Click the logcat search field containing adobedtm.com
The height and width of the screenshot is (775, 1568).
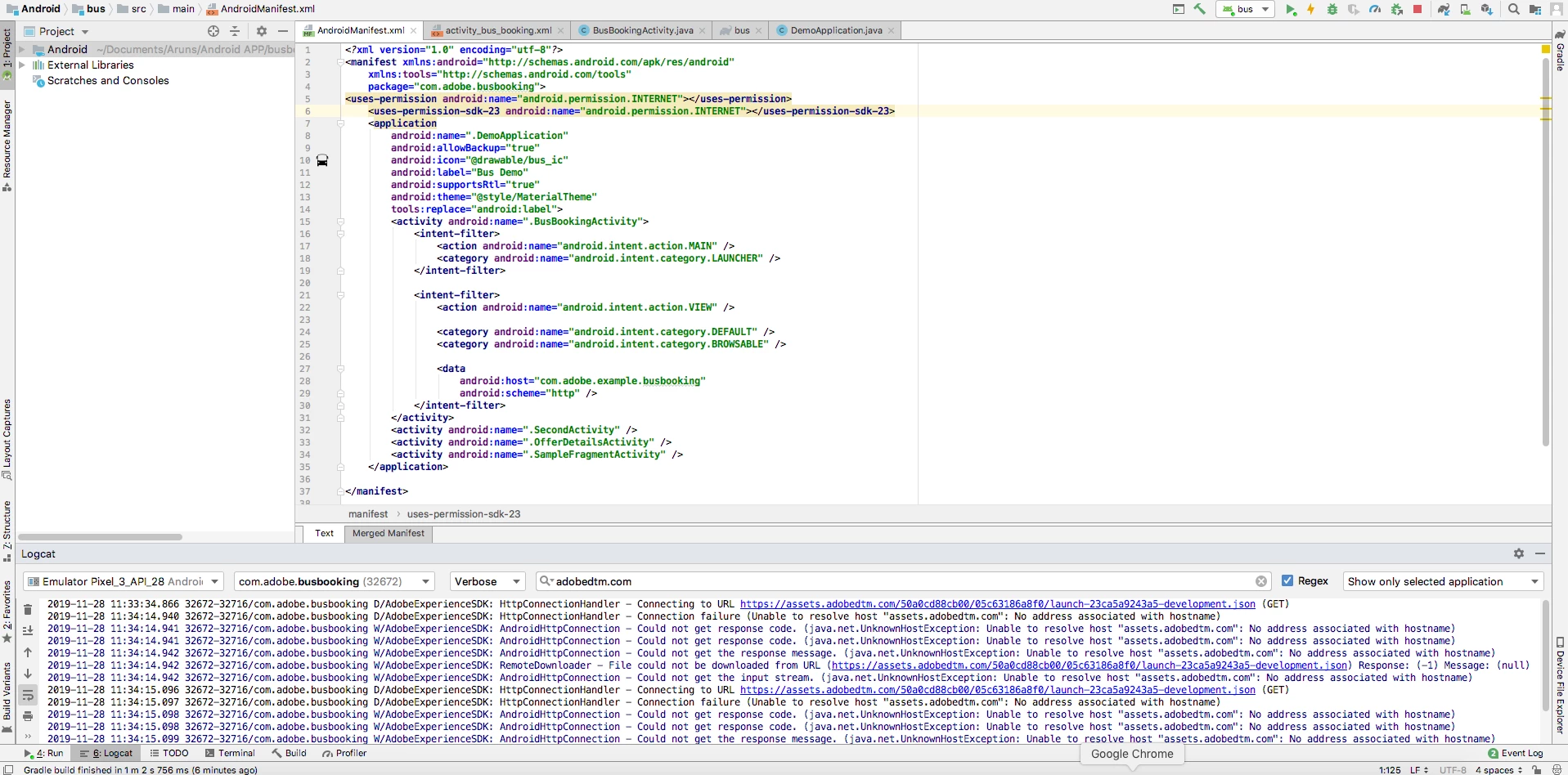[904, 581]
